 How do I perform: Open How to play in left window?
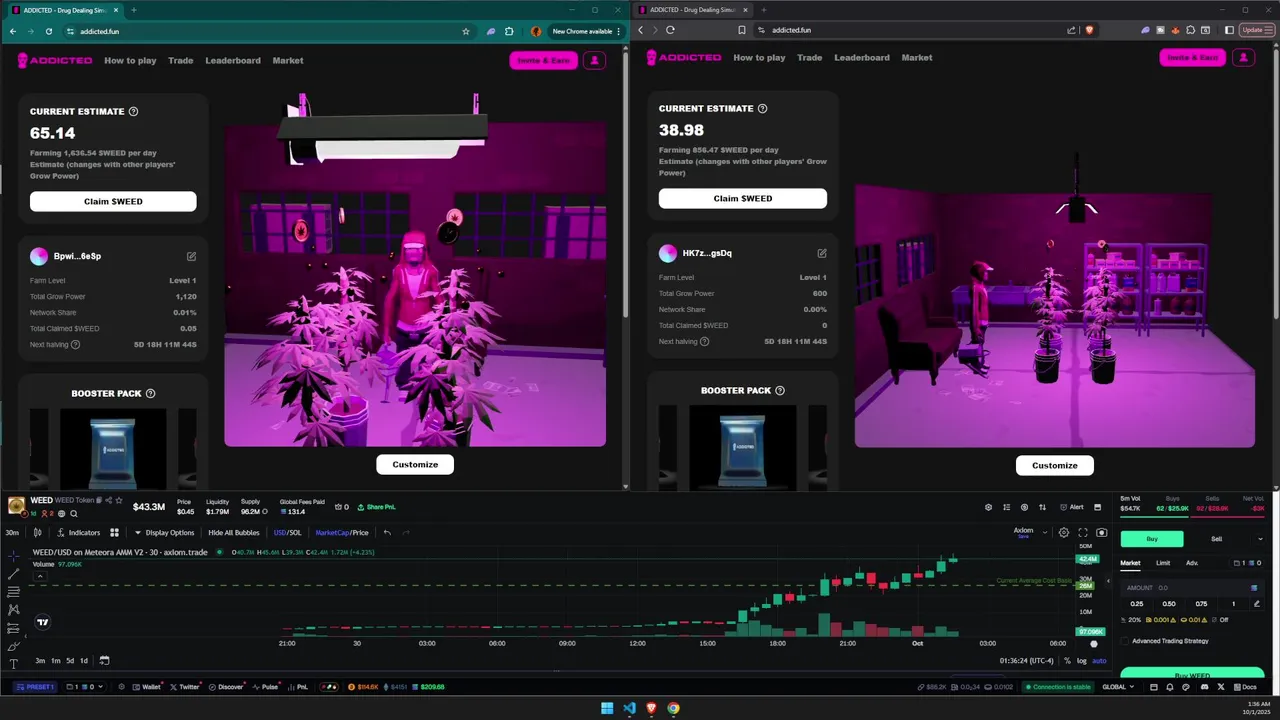coord(130,60)
